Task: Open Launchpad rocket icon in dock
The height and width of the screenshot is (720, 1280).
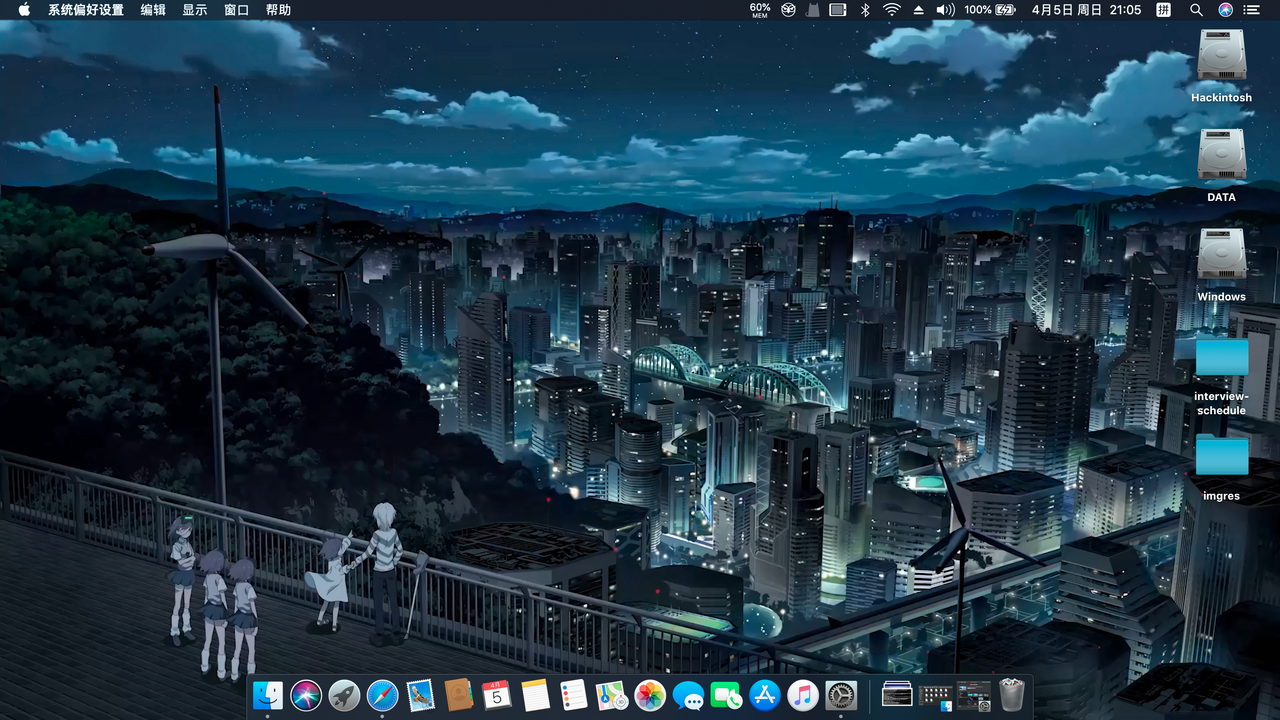Action: pyautogui.click(x=344, y=695)
